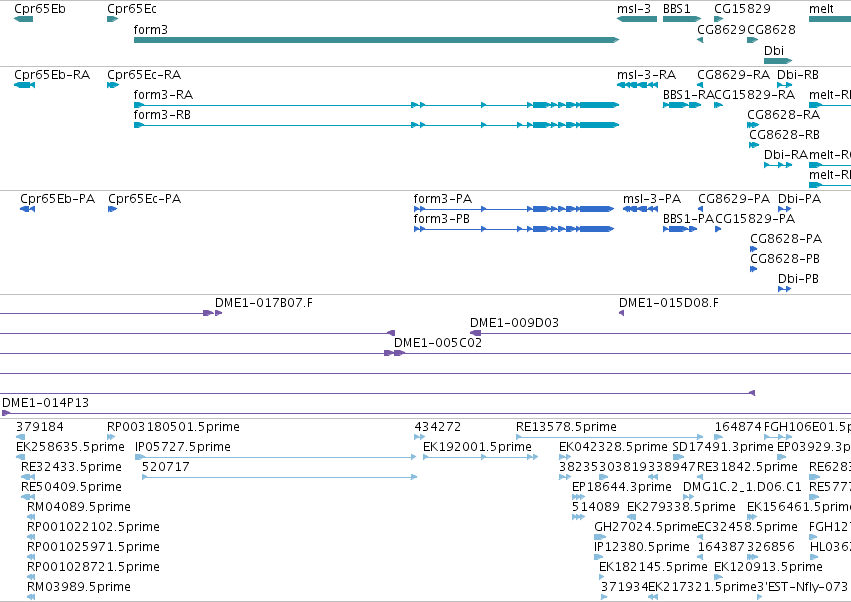Click the Cpr65Ec-PA protein label
Viewport: 851px width, 602px height.
pos(144,199)
